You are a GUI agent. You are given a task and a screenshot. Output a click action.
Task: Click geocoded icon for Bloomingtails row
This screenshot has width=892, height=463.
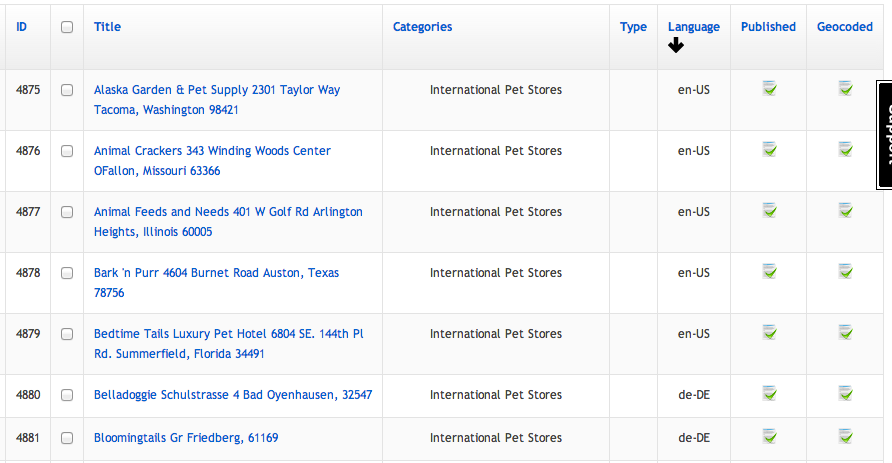845,436
